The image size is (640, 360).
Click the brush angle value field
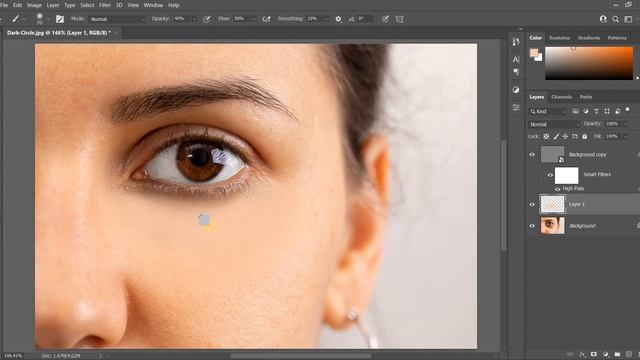[x=364, y=19]
